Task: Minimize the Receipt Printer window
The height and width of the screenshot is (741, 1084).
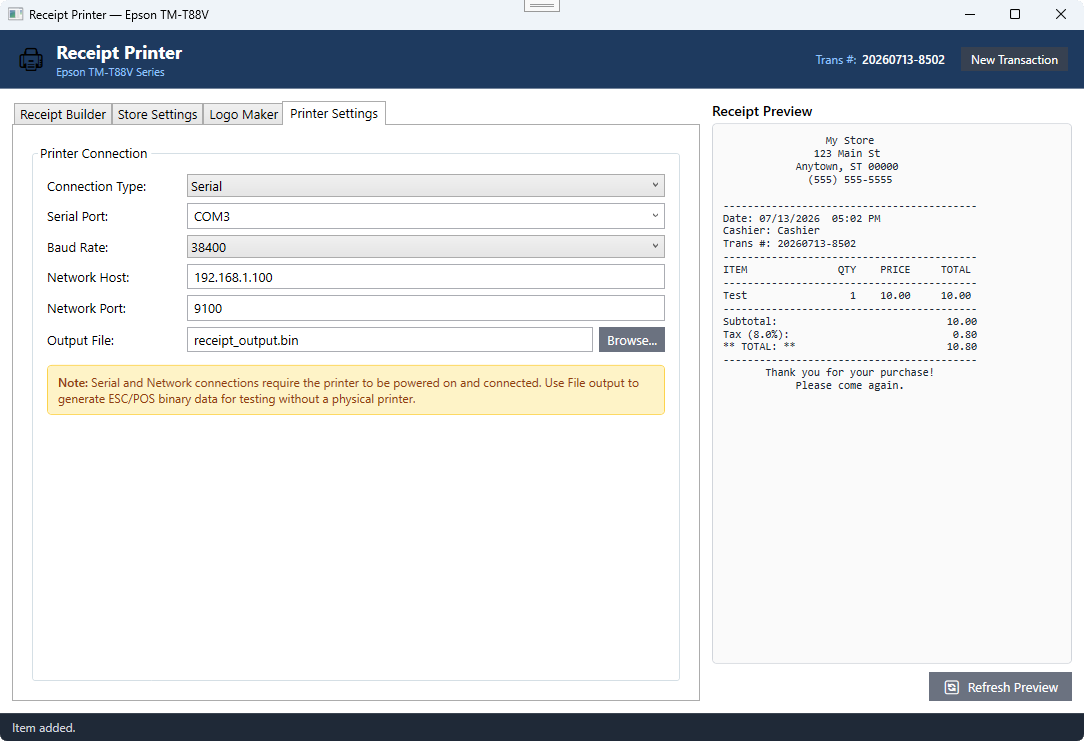Action: (970, 14)
